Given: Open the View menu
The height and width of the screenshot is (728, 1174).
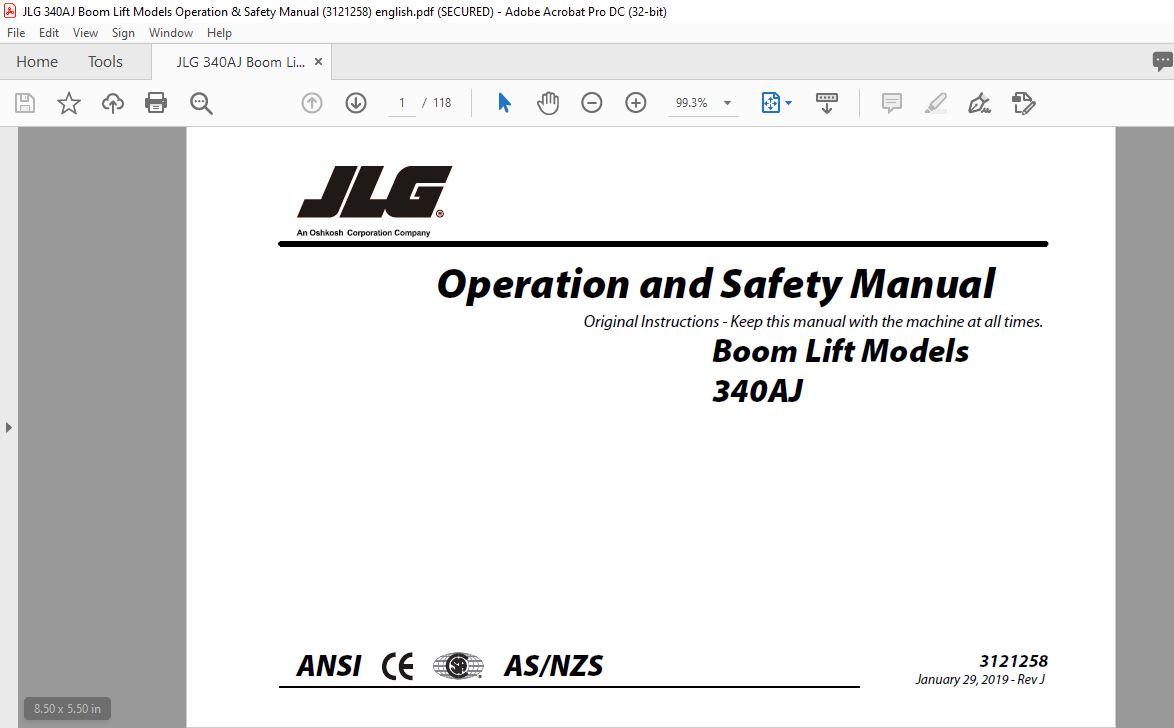Looking at the screenshot, I should (x=85, y=33).
